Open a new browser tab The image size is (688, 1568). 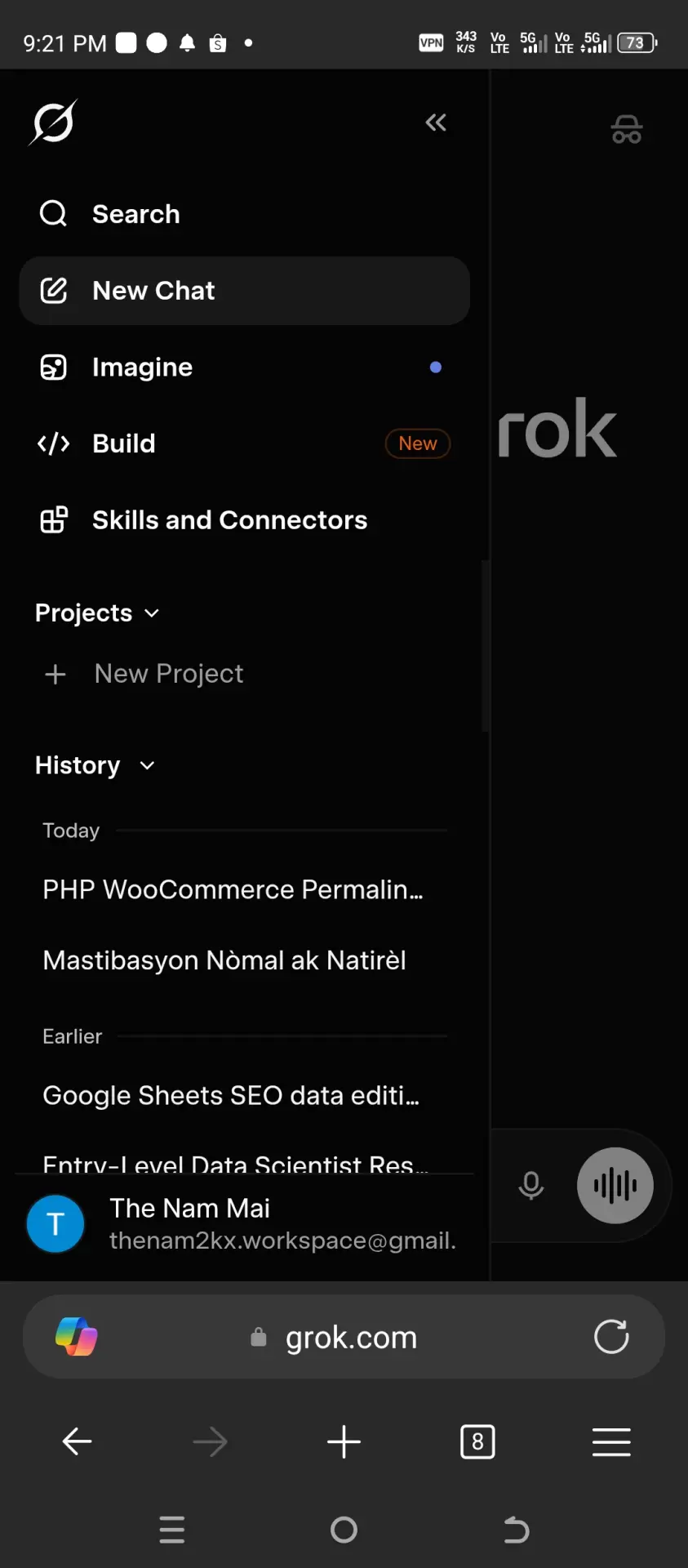[x=344, y=1441]
